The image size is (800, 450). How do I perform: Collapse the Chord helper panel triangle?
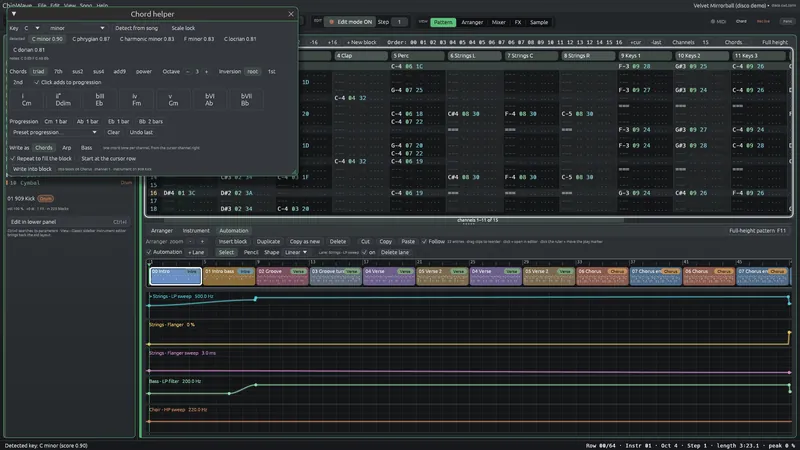14,14
